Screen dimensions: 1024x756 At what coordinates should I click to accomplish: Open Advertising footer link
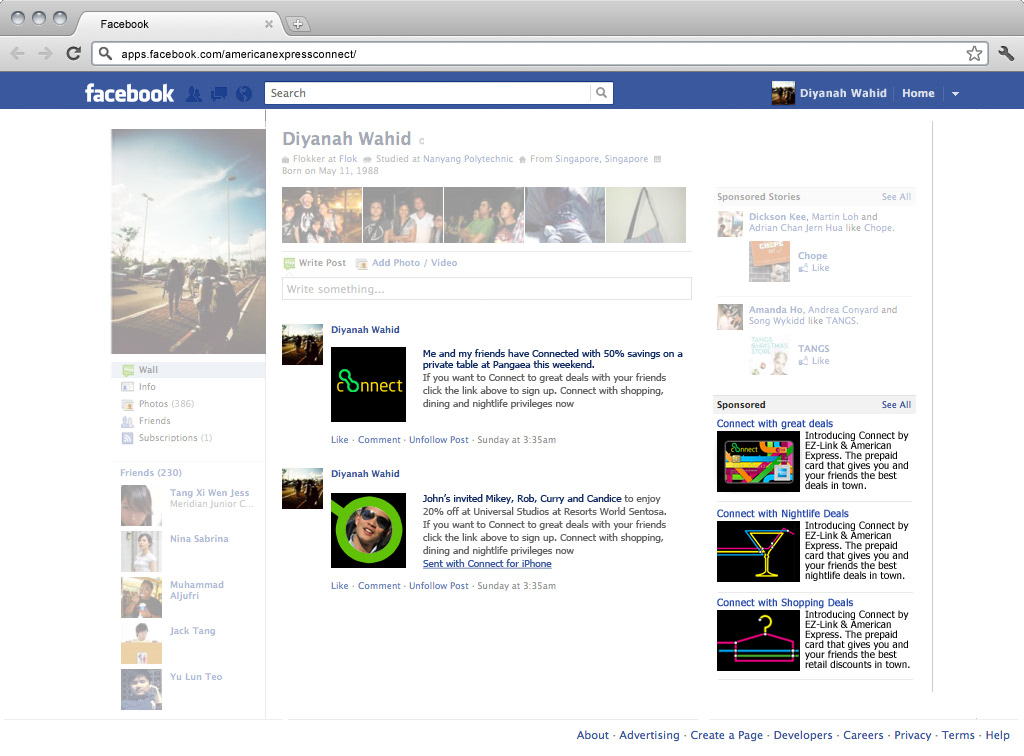649,735
